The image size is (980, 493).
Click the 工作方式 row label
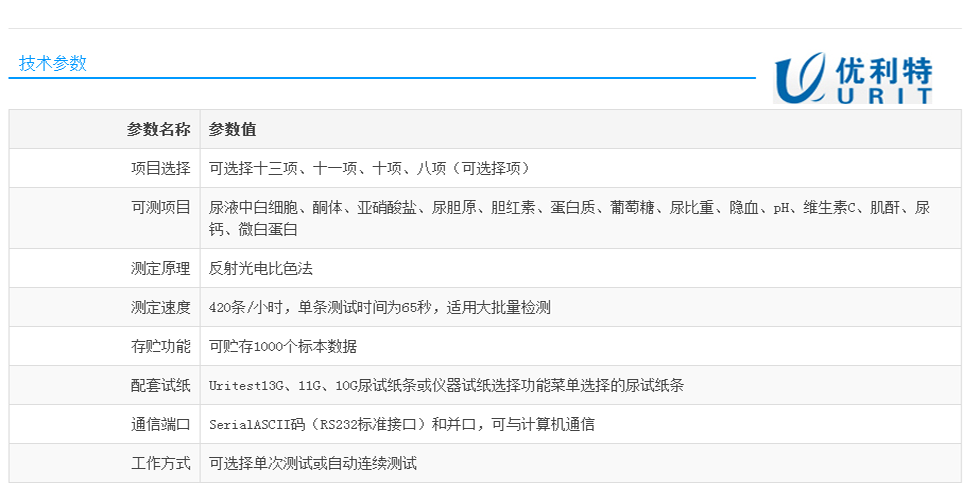[x=161, y=463]
